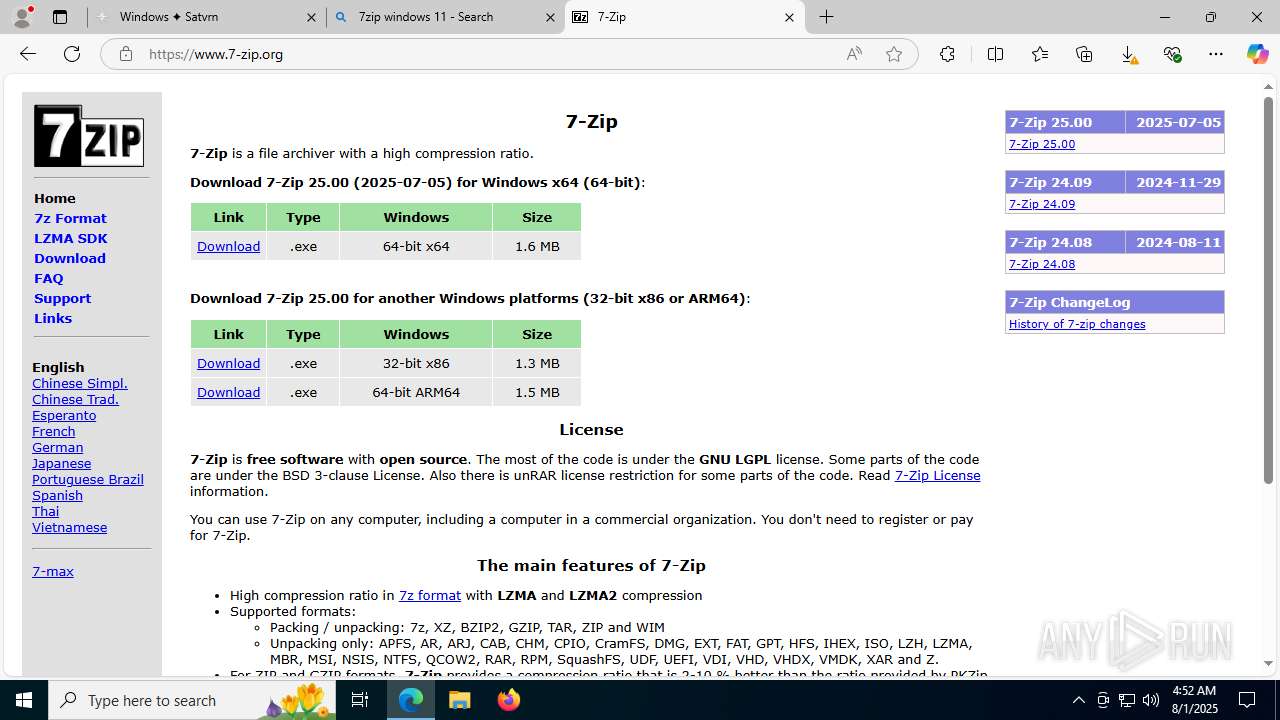Switch language to Portuguese Brazil

(x=88, y=479)
